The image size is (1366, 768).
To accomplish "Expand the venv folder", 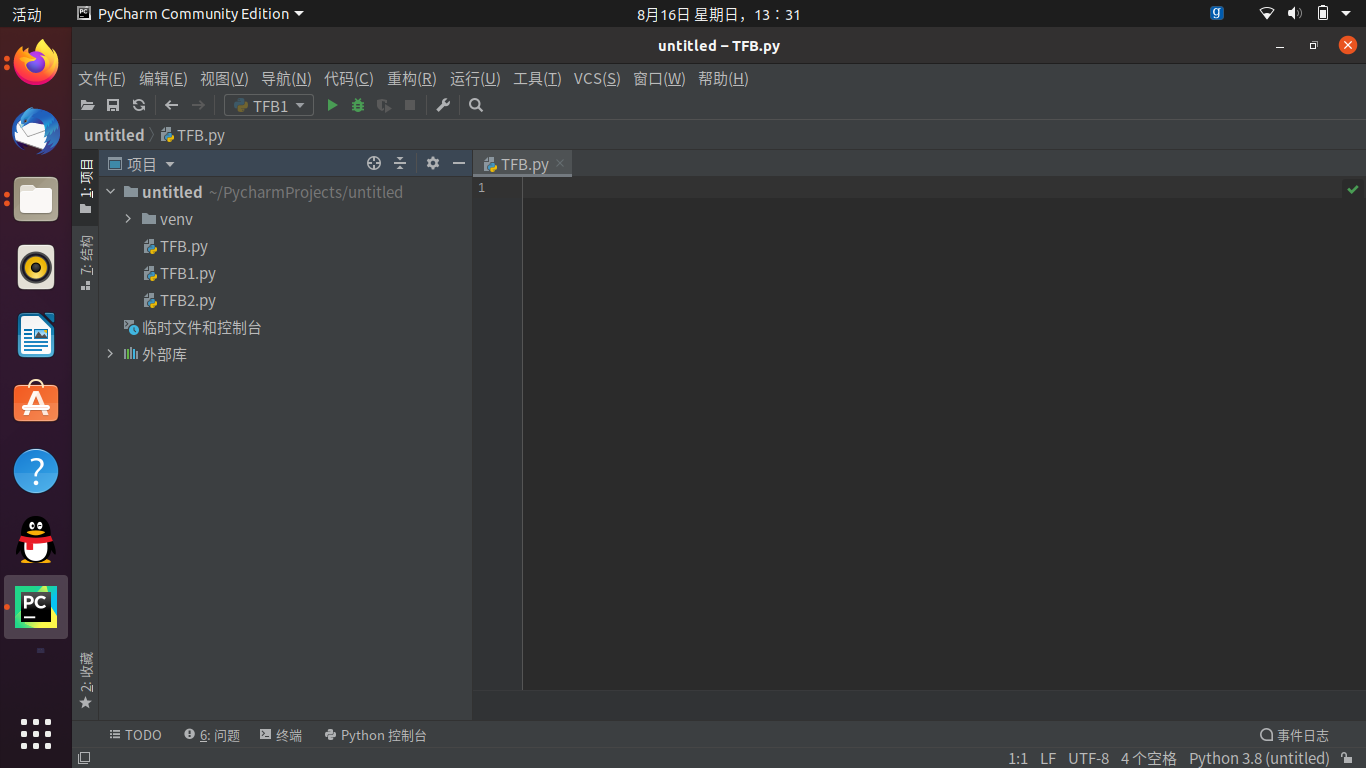I will tap(128, 219).
